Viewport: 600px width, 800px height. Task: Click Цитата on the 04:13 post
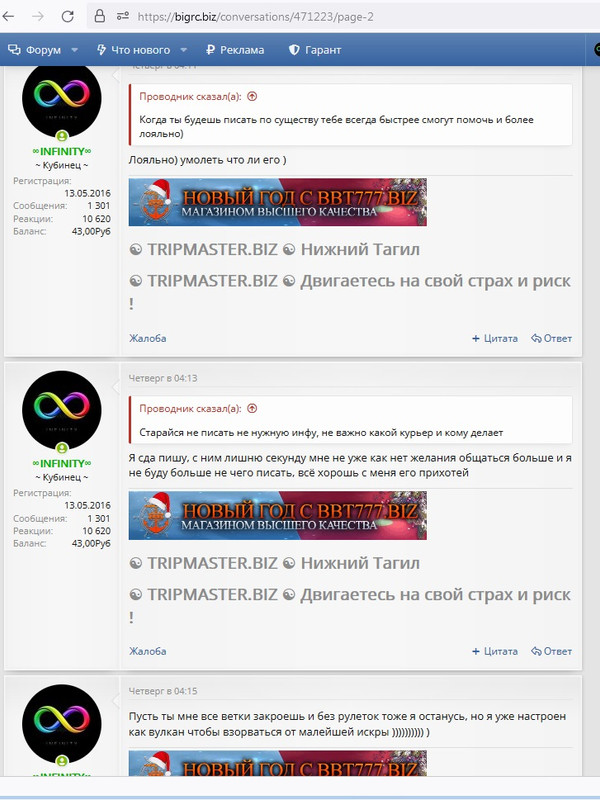[495, 651]
